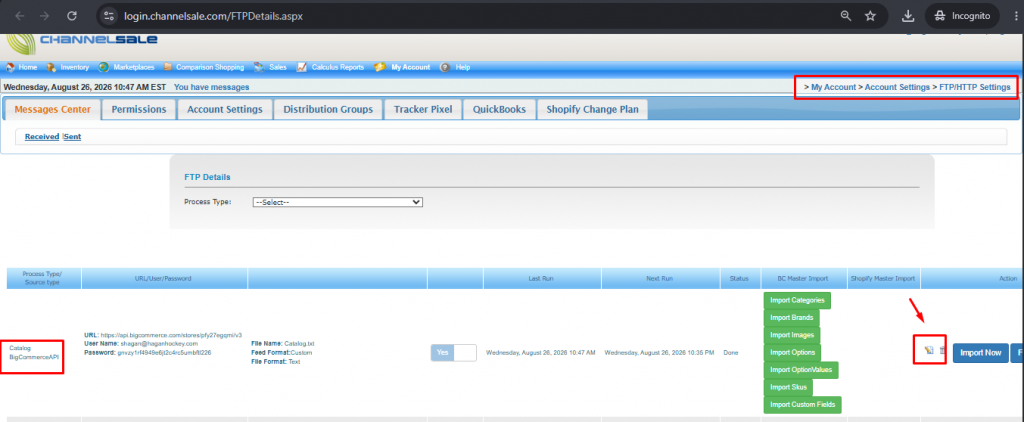The height and width of the screenshot is (422, 1024).
Task: Click the Marketplaces globe icon
Action: (103, 67)
